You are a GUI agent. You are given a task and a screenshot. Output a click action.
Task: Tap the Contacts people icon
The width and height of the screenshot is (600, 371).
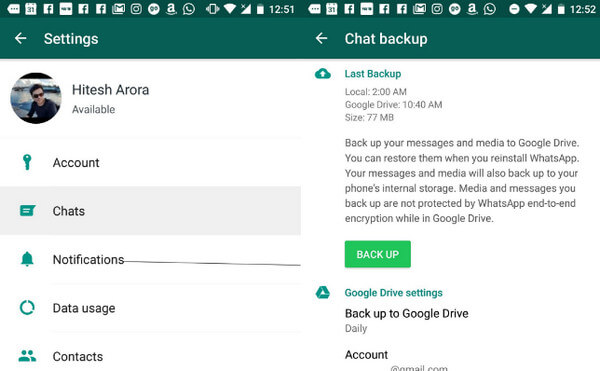(x=27, y=356)
